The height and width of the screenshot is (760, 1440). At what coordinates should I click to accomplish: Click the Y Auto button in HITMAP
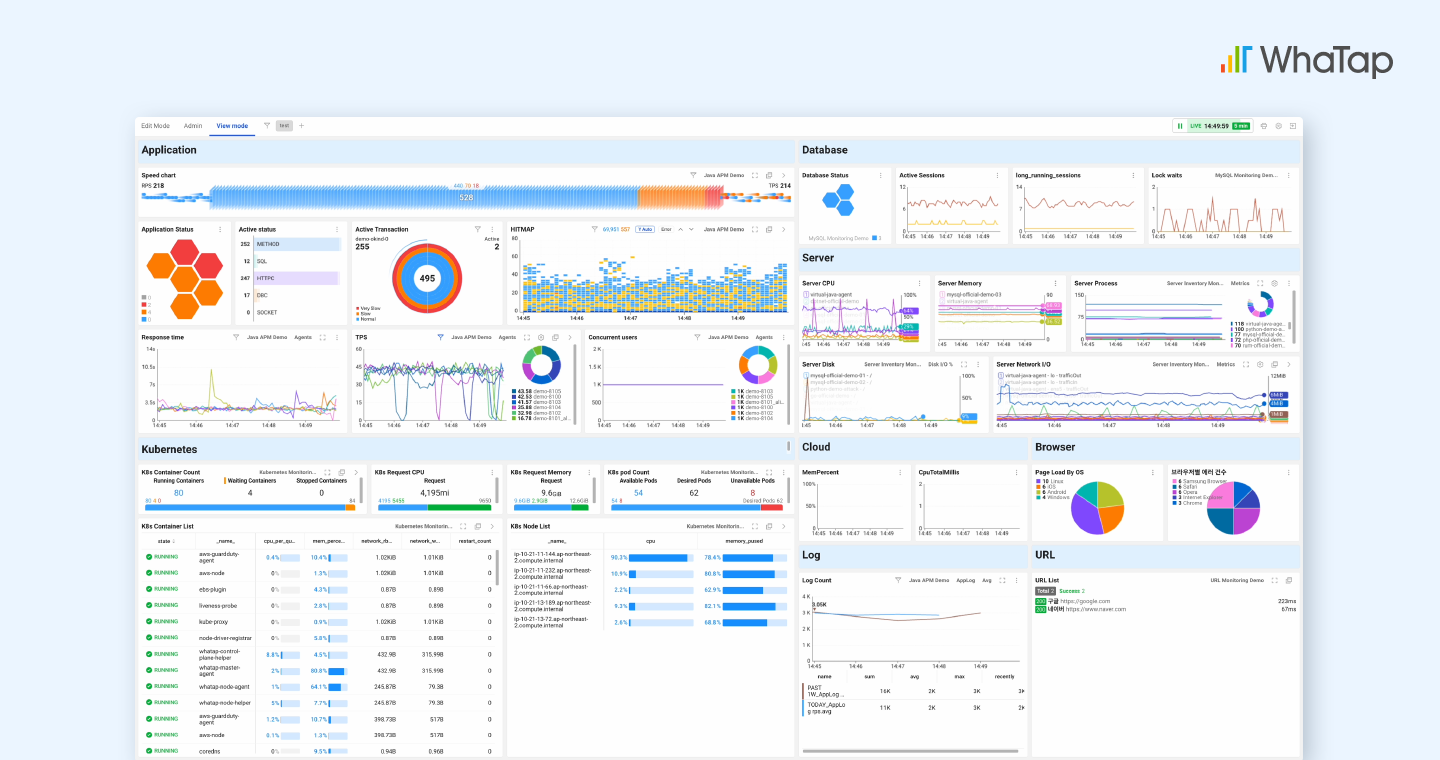(x=645, y=229)
